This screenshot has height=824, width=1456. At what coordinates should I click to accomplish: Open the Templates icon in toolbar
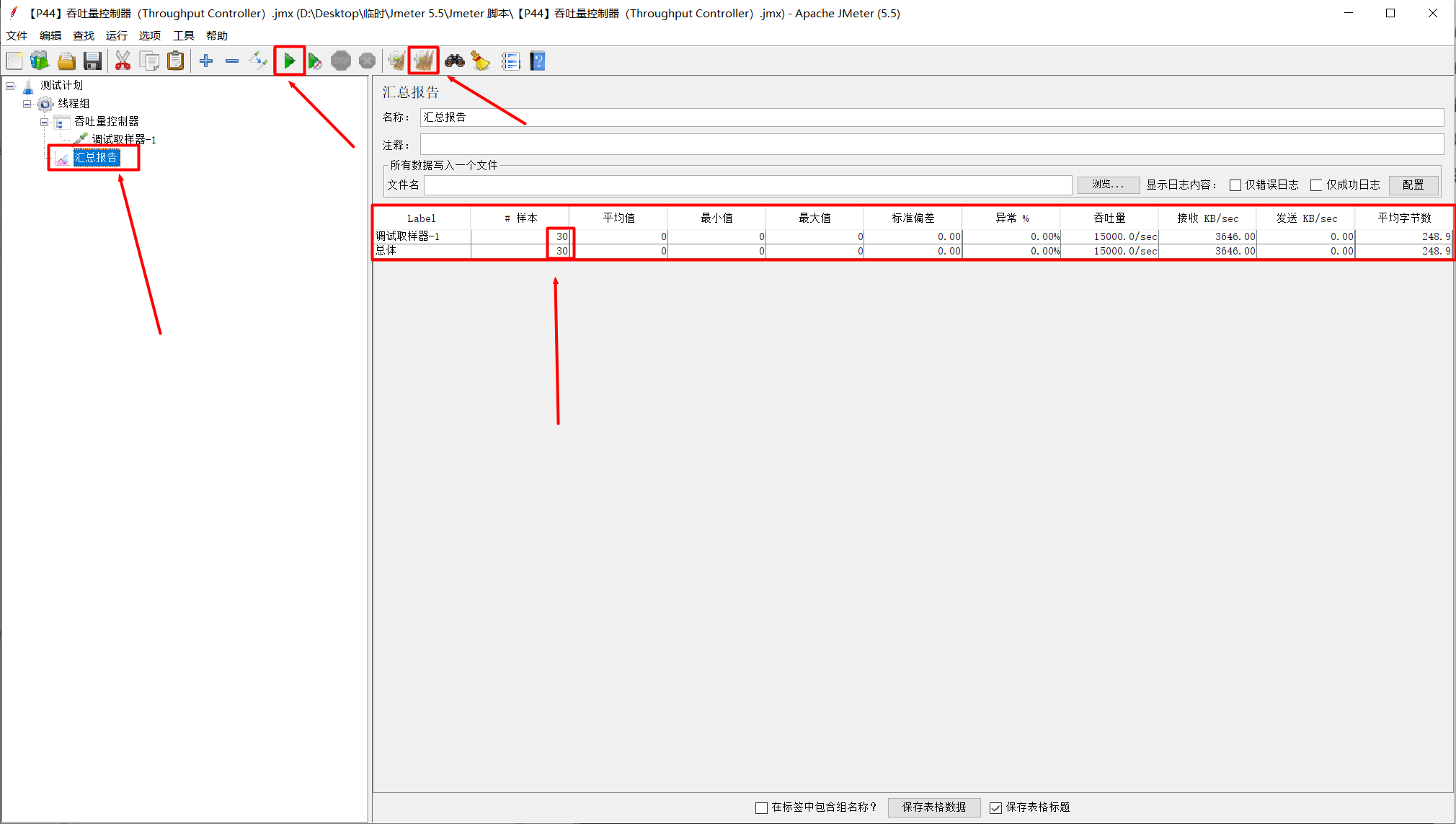tap(40, 61)
